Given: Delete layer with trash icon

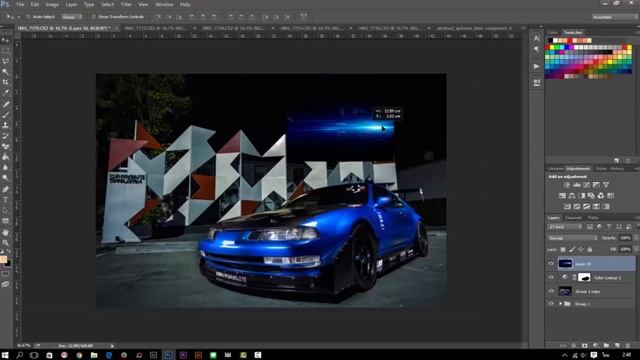Looking at the screenshot, I should tap(628, 345).
